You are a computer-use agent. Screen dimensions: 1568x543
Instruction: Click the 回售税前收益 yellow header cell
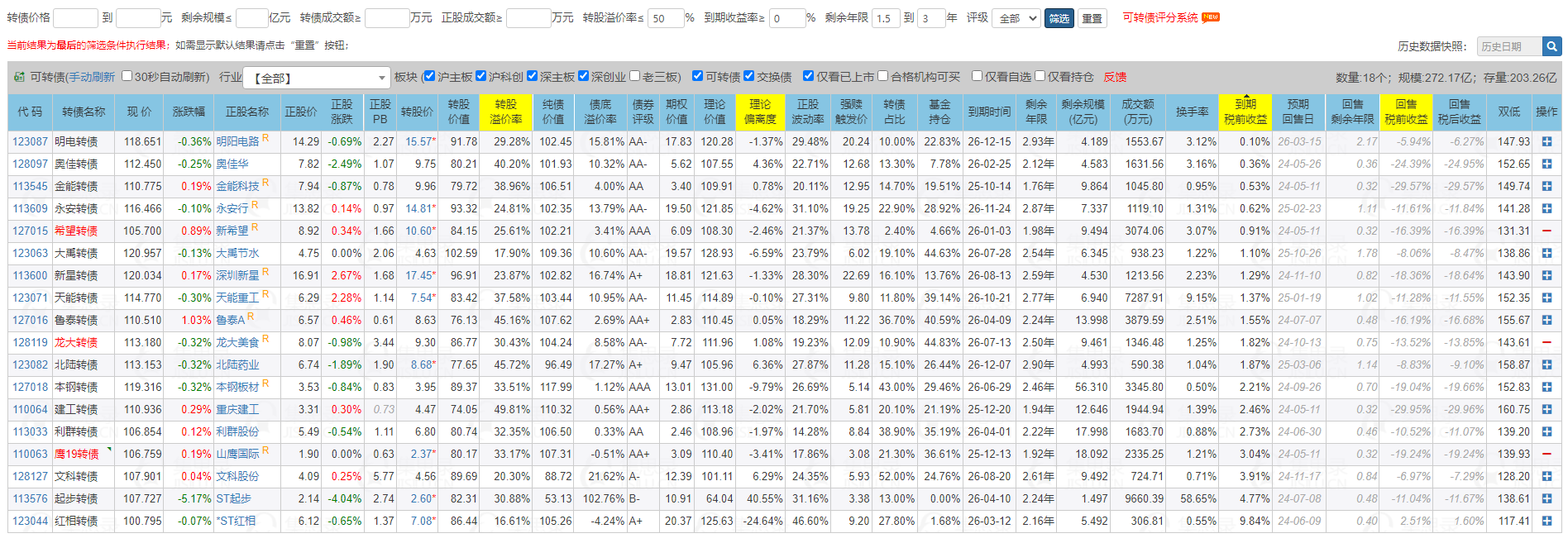pyautogui.click(x=1405, y=112)
